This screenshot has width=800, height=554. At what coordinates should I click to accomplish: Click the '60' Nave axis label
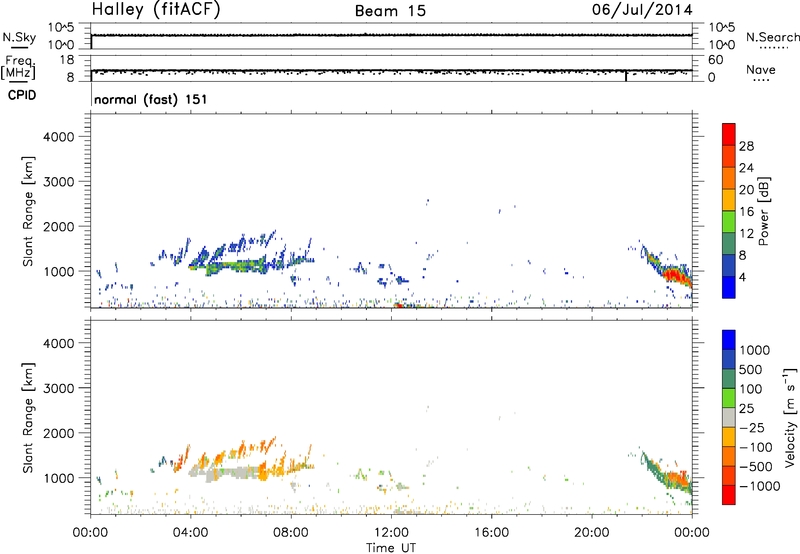click(x=715, y=60)
